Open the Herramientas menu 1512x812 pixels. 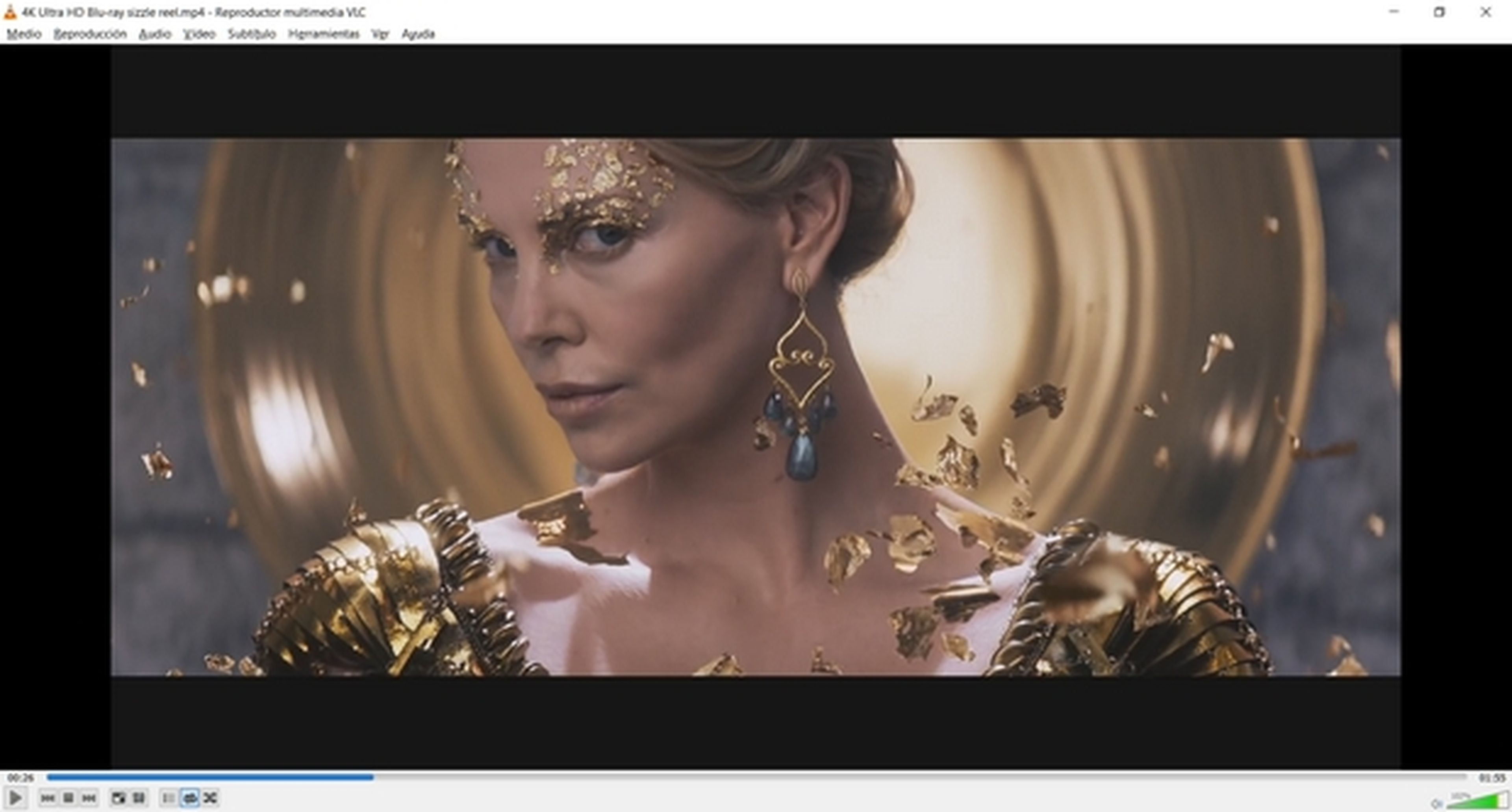click(x=323, y=34)
